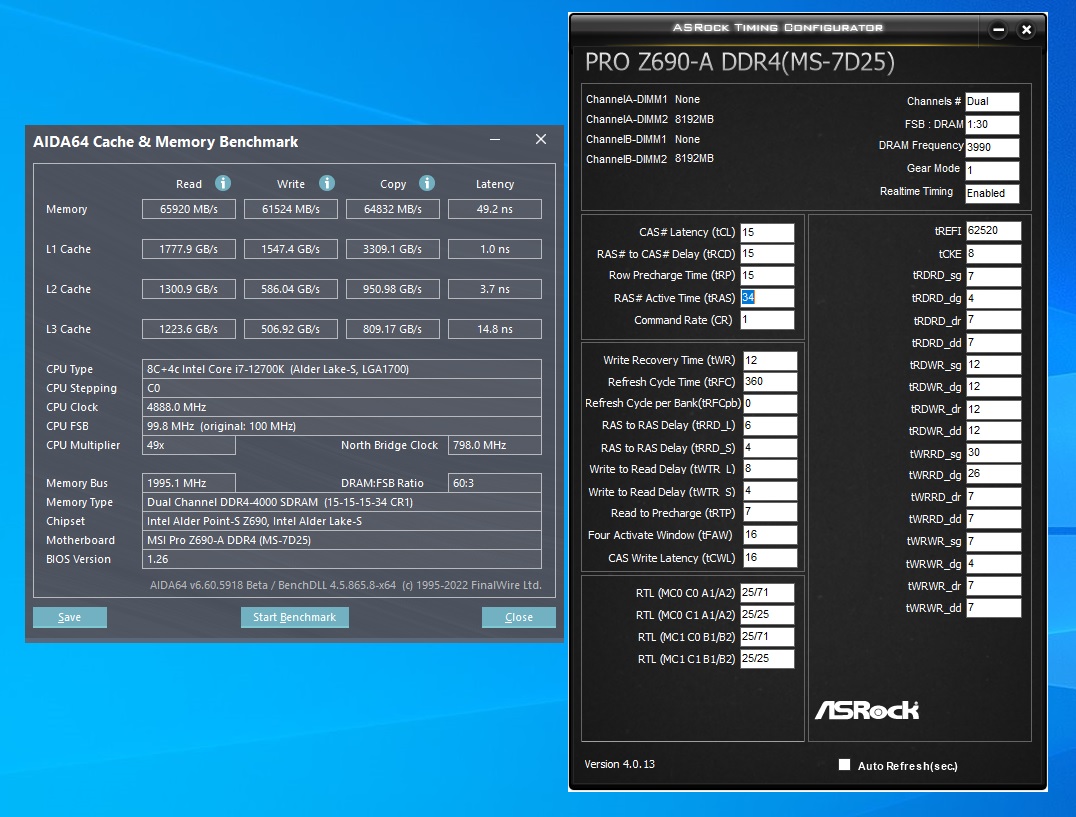The image size is (1076, 817).
Task: Click the Refresh Cycle Time (tRFC) field
Action: pyautogui.click(x=770, y=382)
